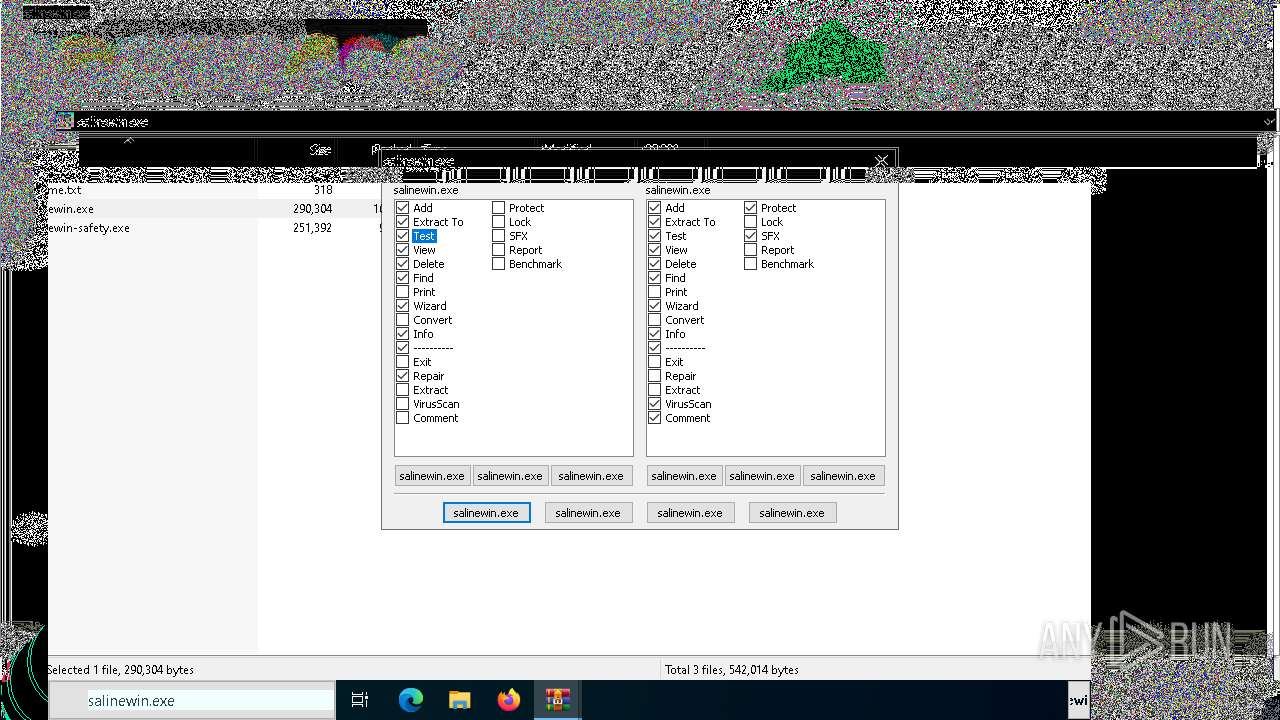Untick the checked SFX checkbox
The image size is (1280, 720).
(751, 236)
